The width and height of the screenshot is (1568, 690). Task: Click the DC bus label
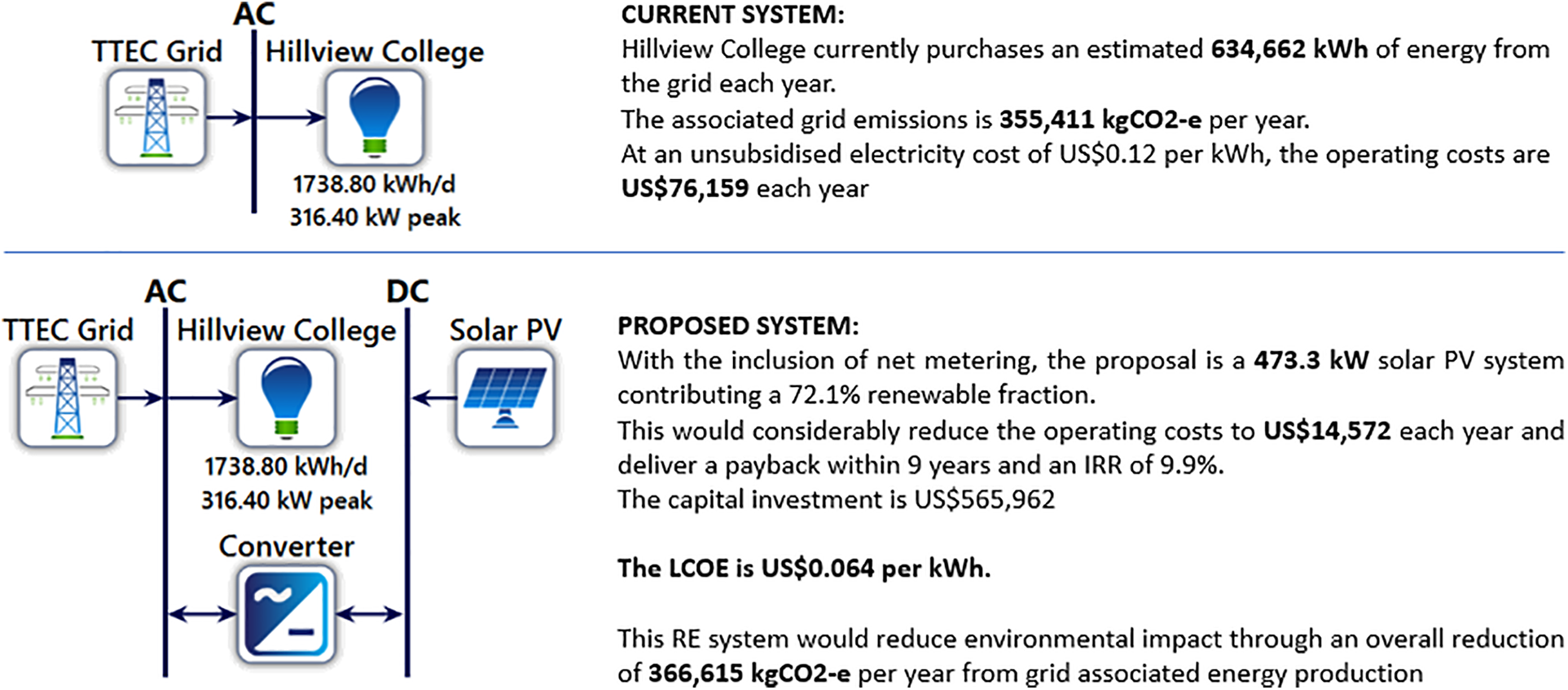pyautogui.click(x=407, y=292)
